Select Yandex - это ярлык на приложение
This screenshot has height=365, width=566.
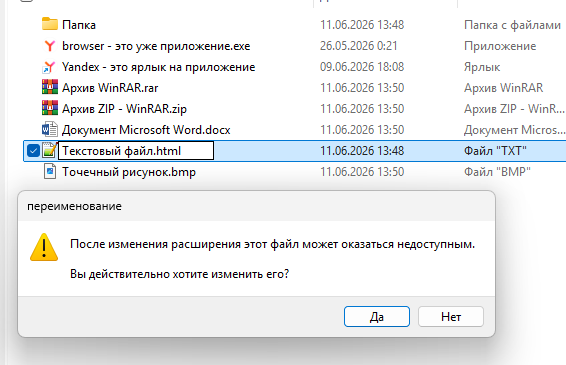click(x=158, y=67)
